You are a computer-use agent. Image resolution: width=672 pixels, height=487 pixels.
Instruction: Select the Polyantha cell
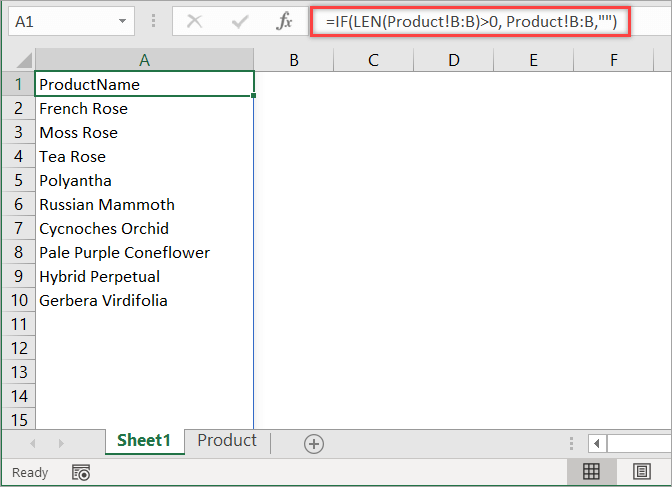click(x=144, y=180)
